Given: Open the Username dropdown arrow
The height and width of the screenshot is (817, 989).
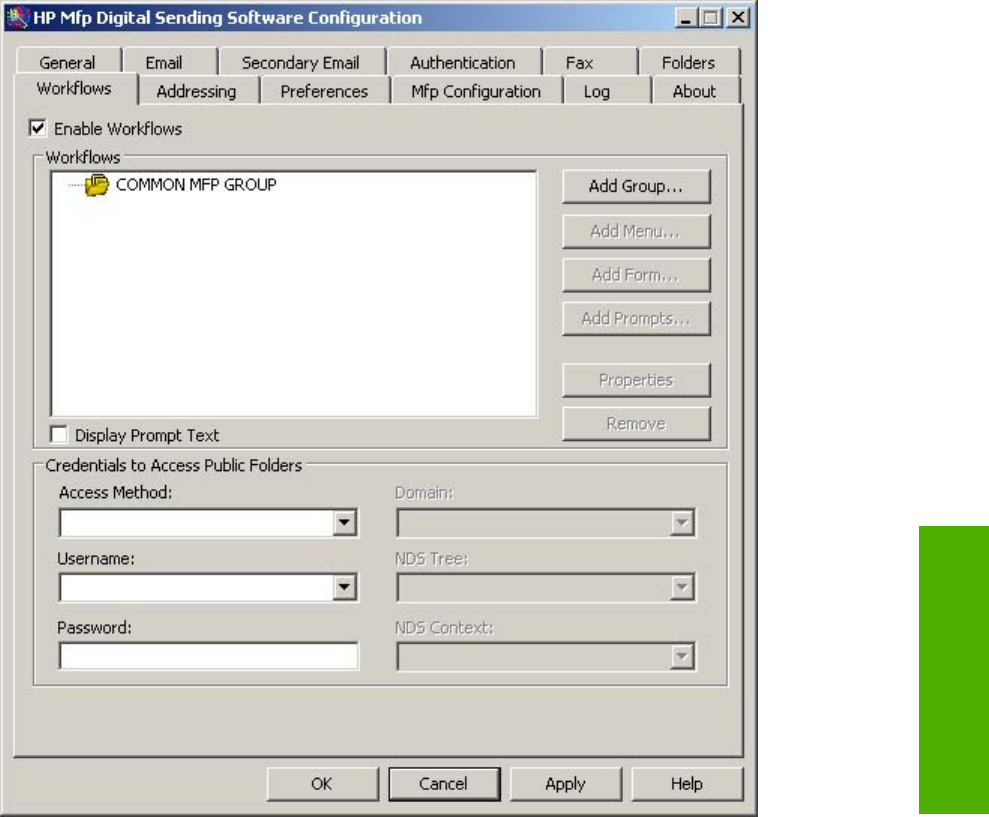Looking at the screenshot, I should coord(344,587).
